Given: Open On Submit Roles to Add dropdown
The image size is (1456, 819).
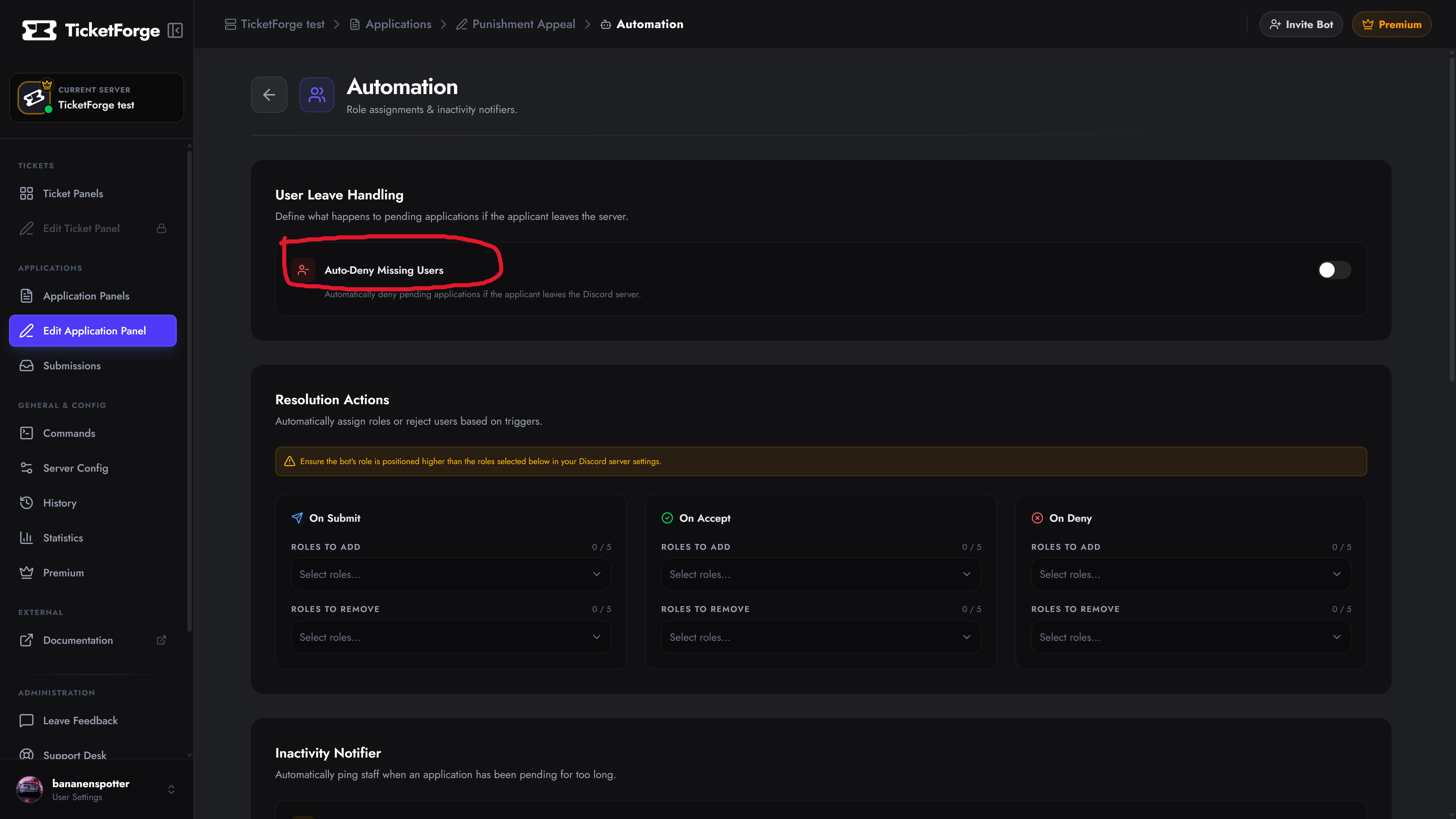Looking at the screenshot, I should point(450,574).
